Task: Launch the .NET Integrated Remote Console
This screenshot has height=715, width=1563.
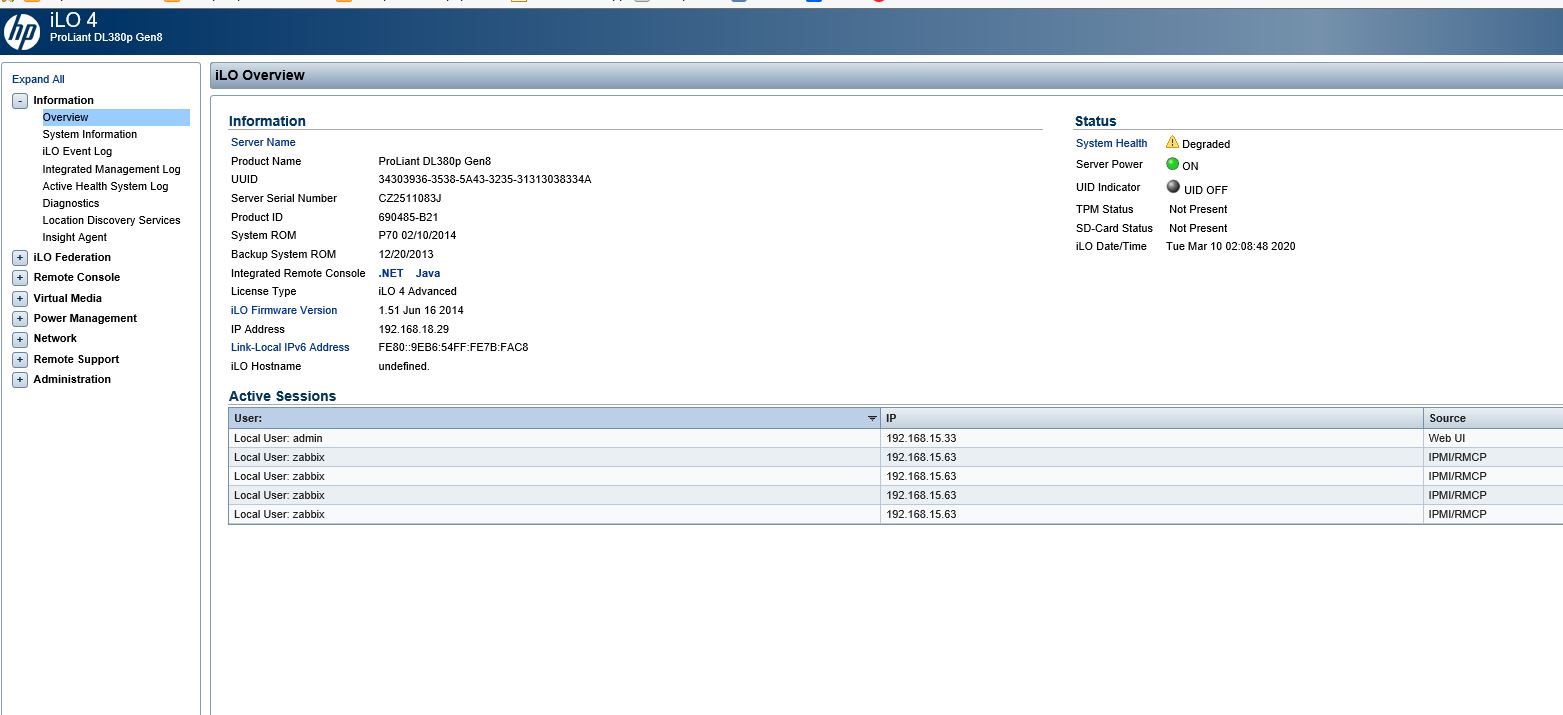Action: 390,273
